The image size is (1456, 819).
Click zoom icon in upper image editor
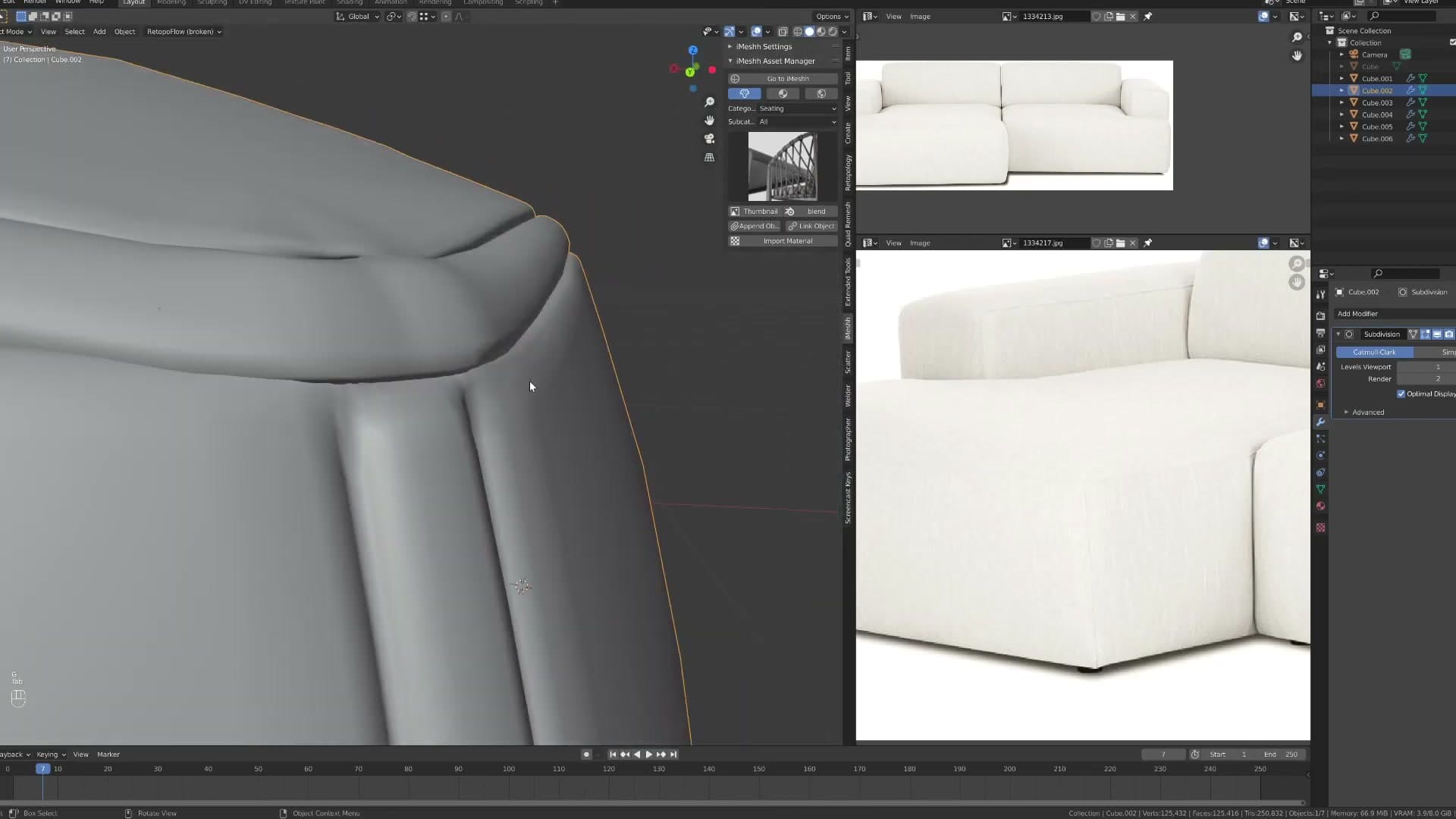click(x=1297, y=37)
